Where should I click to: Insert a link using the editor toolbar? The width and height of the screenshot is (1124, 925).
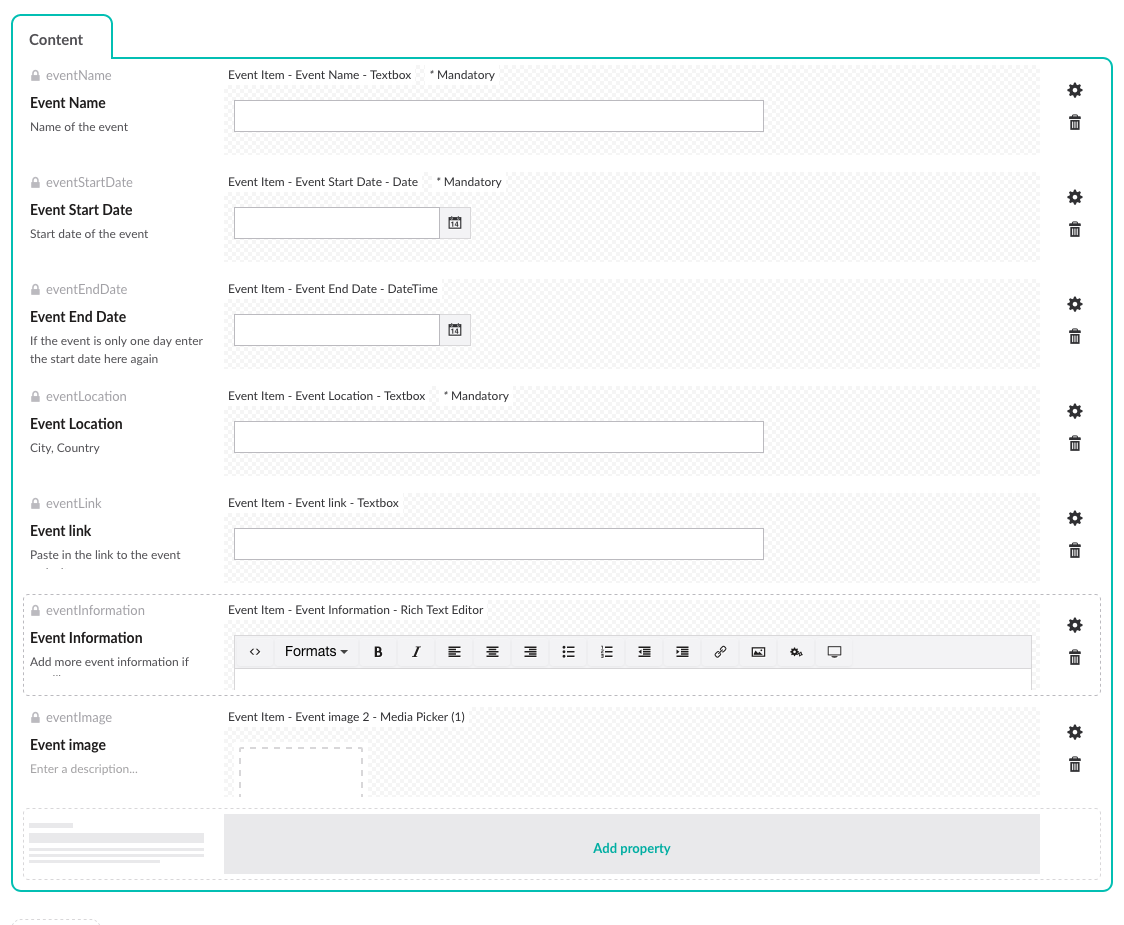pos(720,652)
